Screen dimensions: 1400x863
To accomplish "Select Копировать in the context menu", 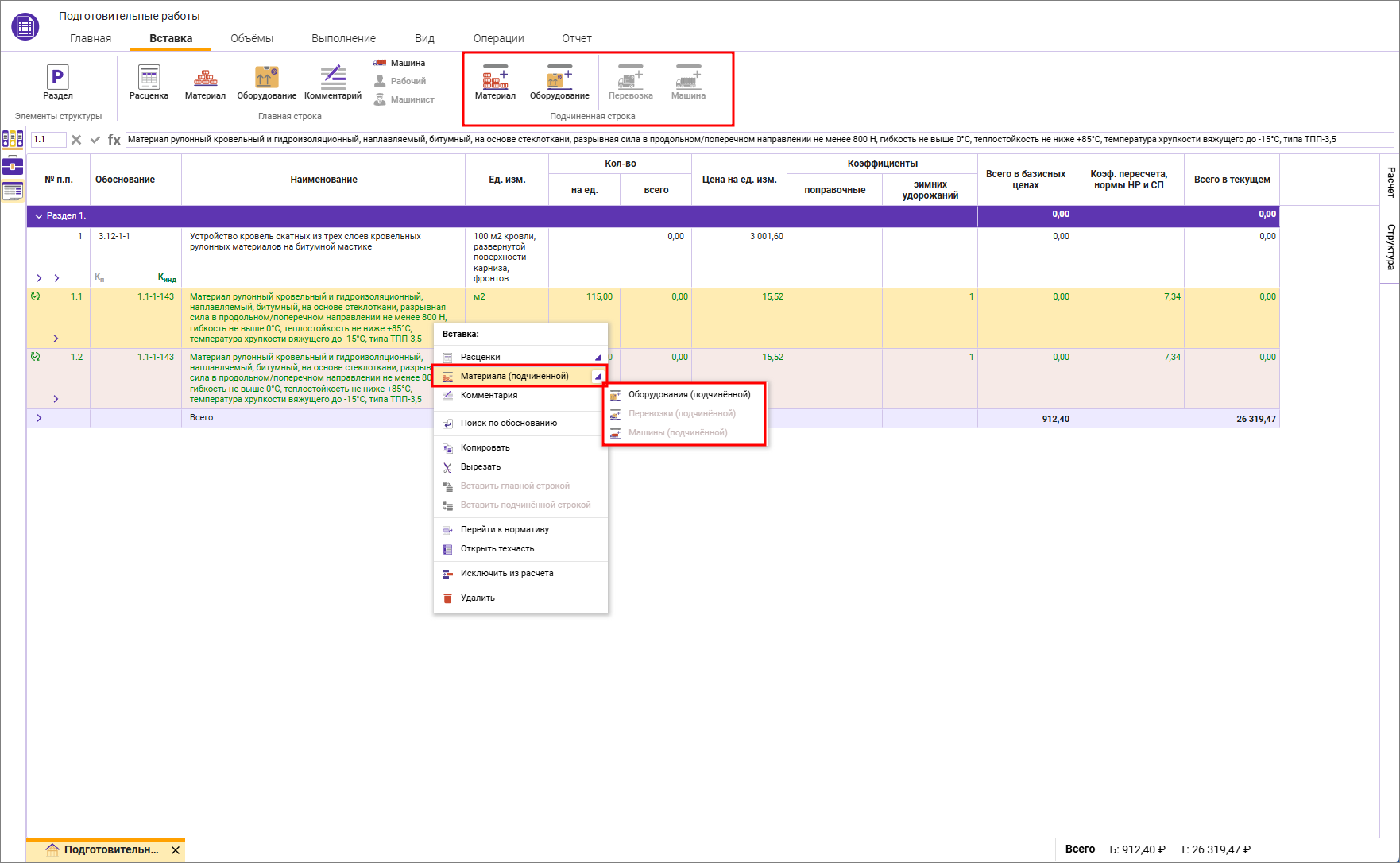I will pyautogui.click(x=485, y=448).
